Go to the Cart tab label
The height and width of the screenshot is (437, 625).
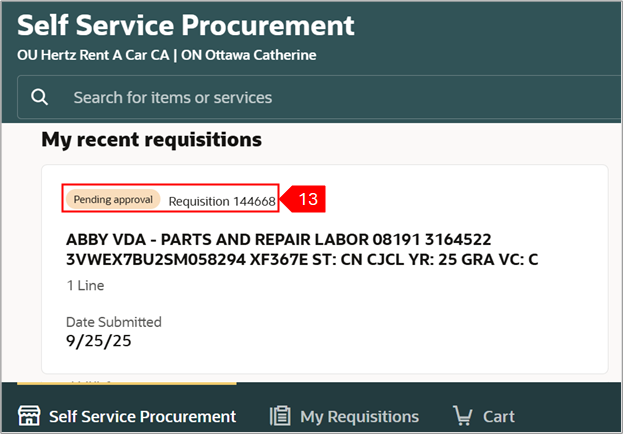pos(499,416)
